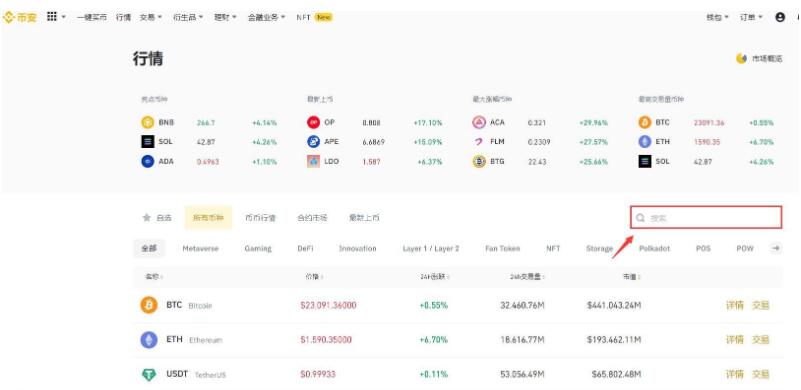Open the user profile icon
The height and width of the screenshot is (390, 801).
pyautogui.click(x=780, y=17)
